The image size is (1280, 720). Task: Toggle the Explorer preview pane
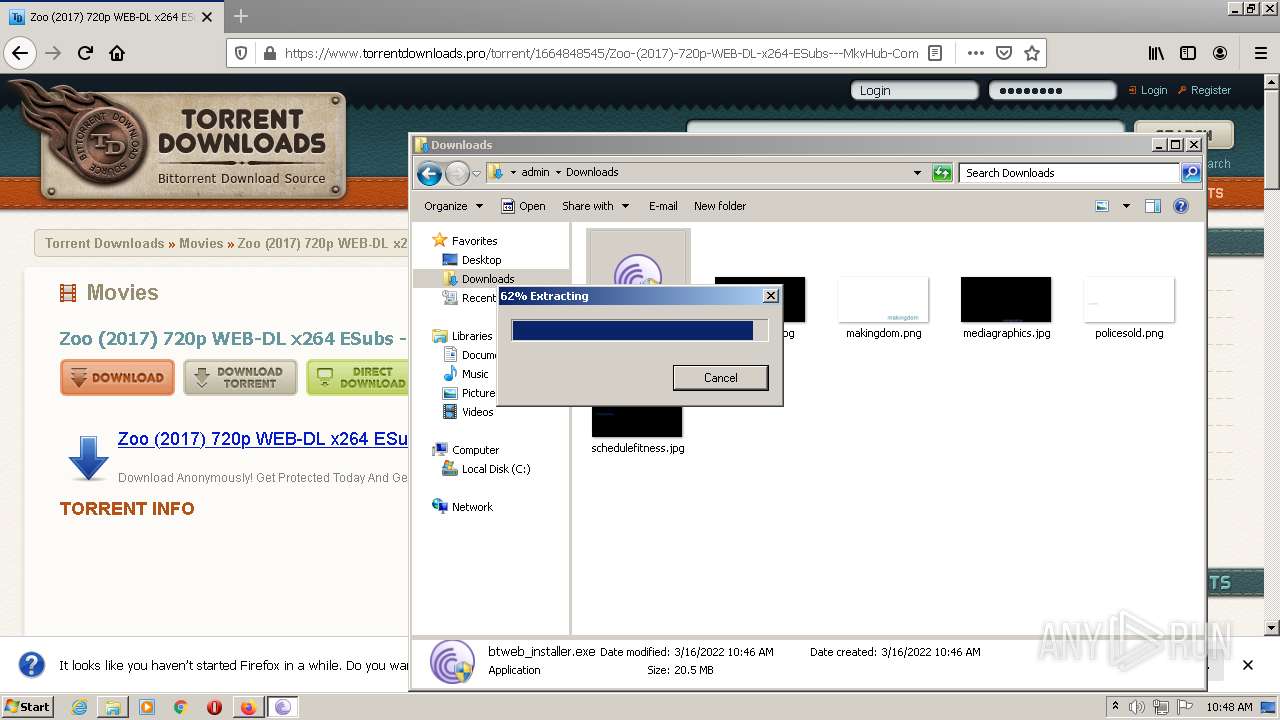[1153, 206]
